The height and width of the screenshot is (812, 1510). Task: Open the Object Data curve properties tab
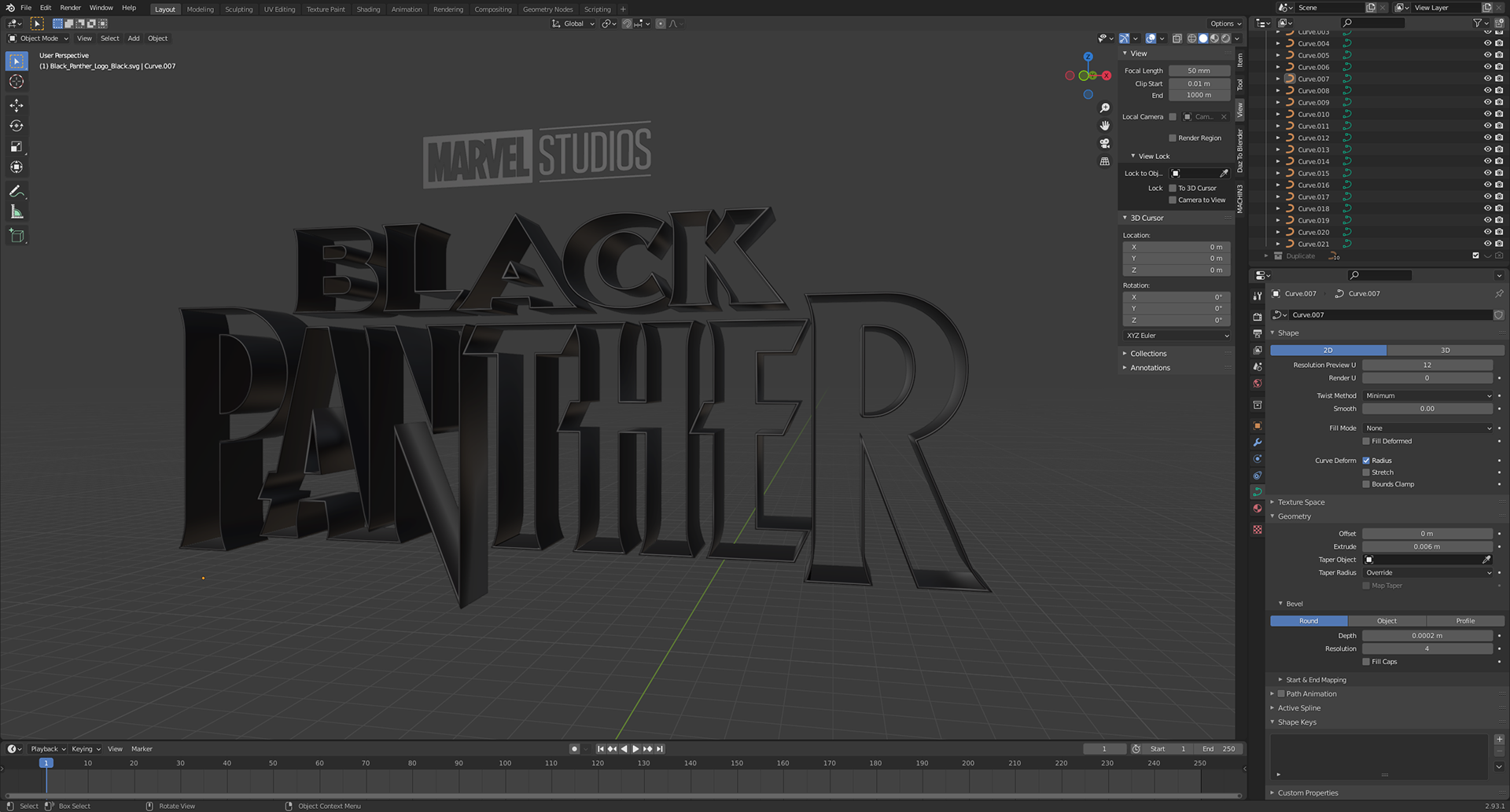(x=1258, y=491)
